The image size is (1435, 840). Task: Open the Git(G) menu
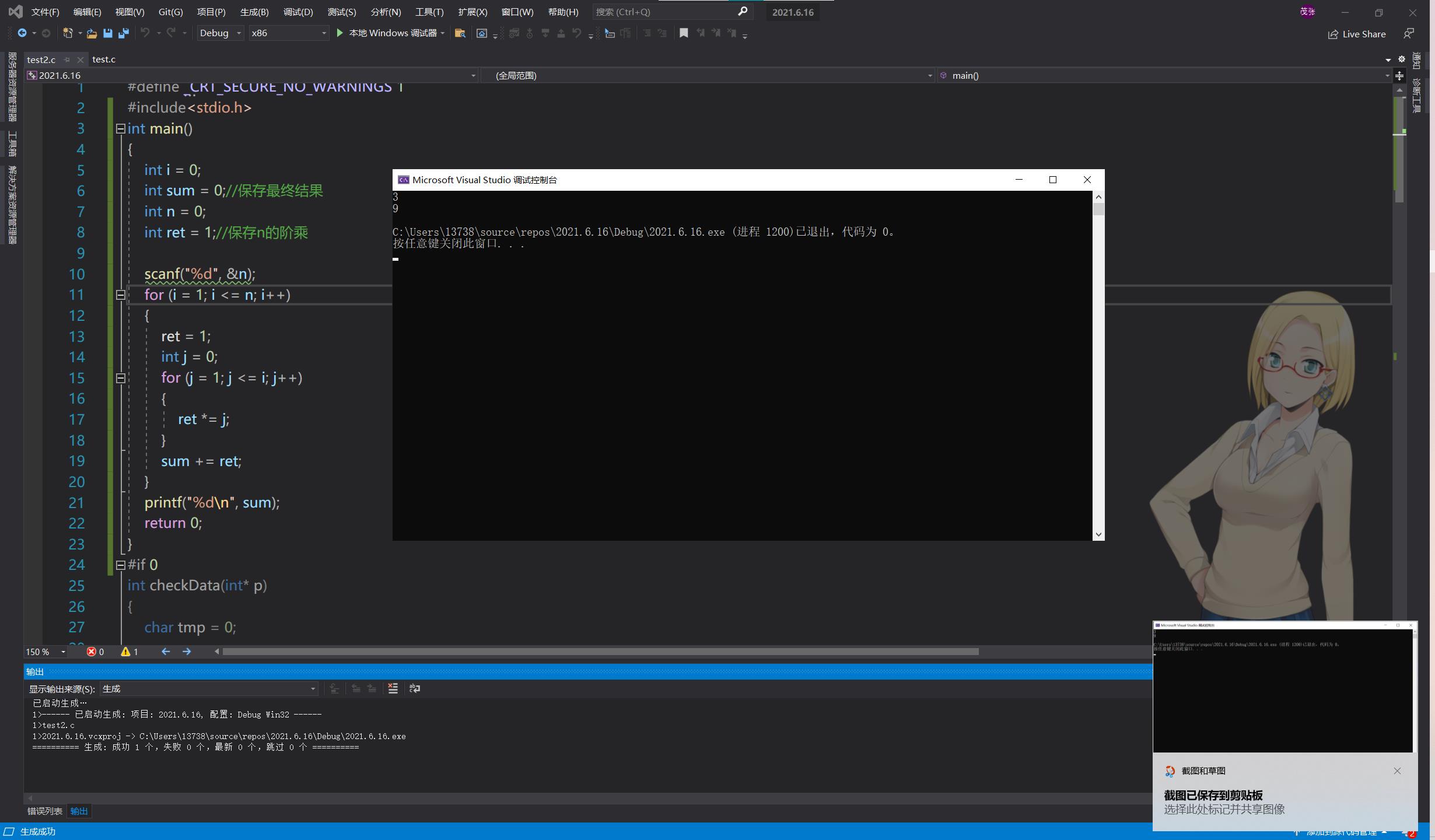[170, 12]
